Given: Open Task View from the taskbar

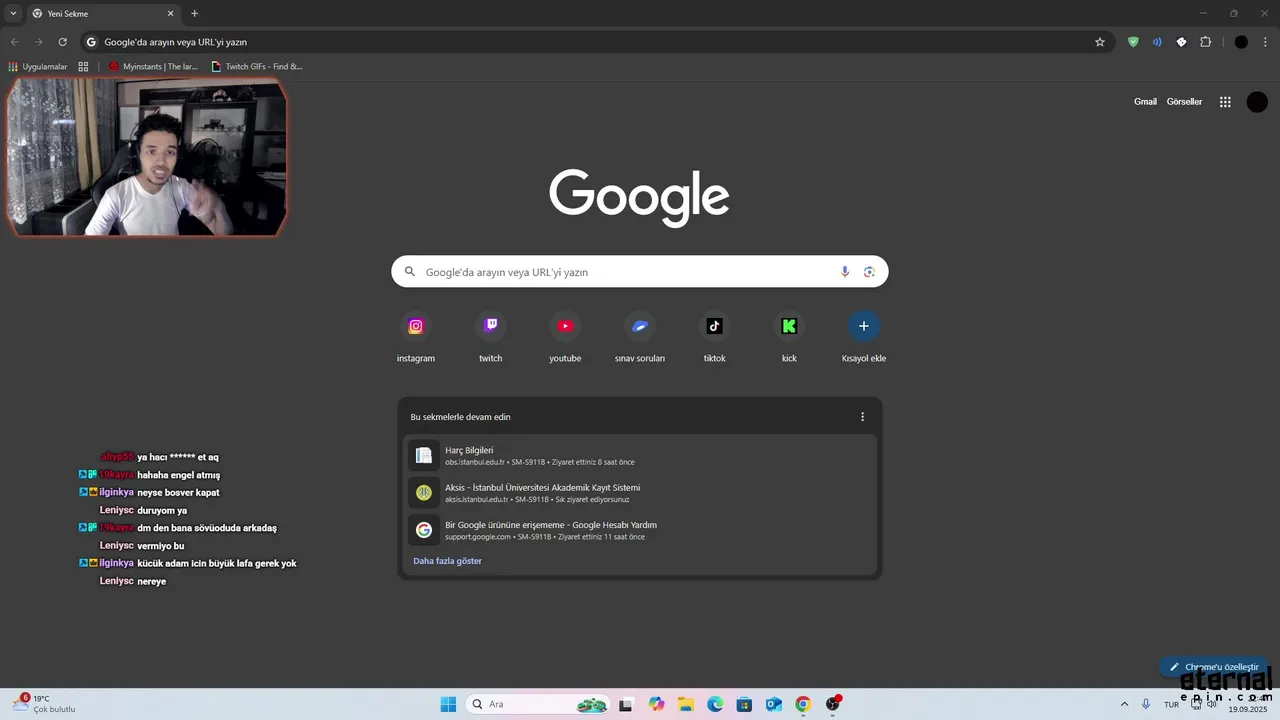Looking at the screenshot, I should 626,704.
